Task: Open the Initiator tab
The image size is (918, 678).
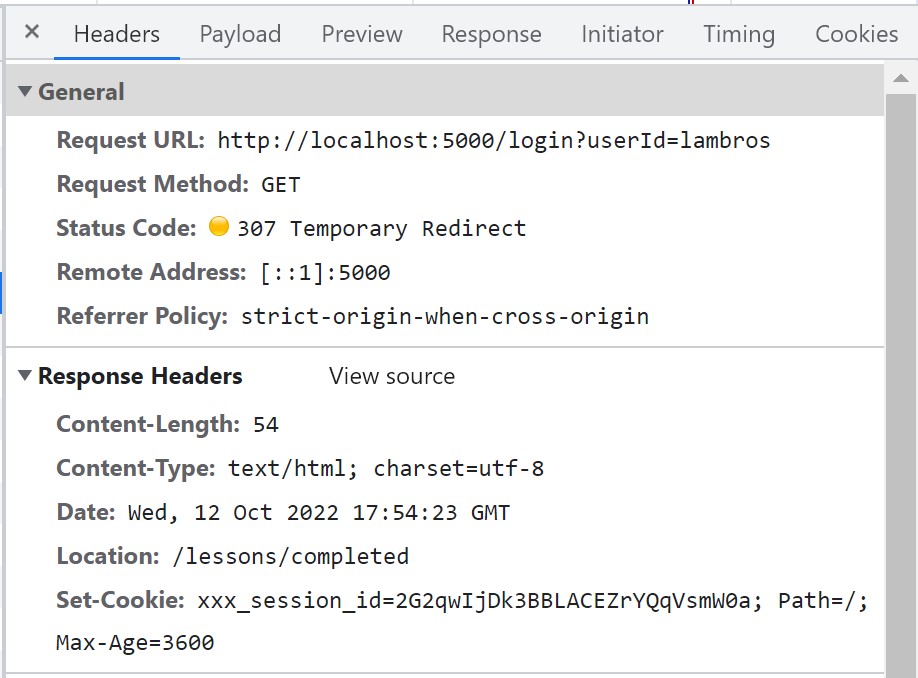Action: pos(622,33)
